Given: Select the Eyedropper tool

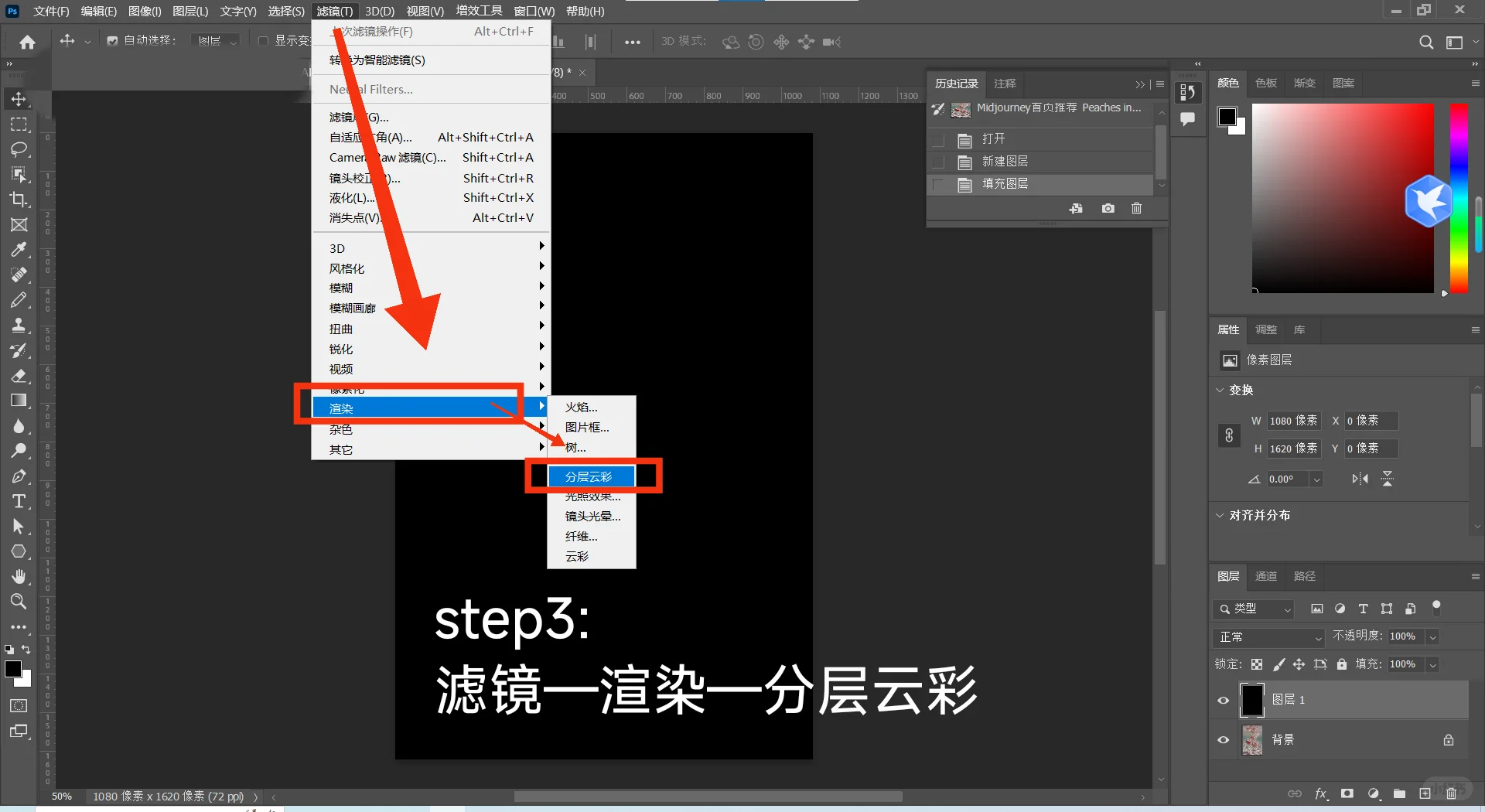Looking at the screenshot, I should [x=19, y=250].
